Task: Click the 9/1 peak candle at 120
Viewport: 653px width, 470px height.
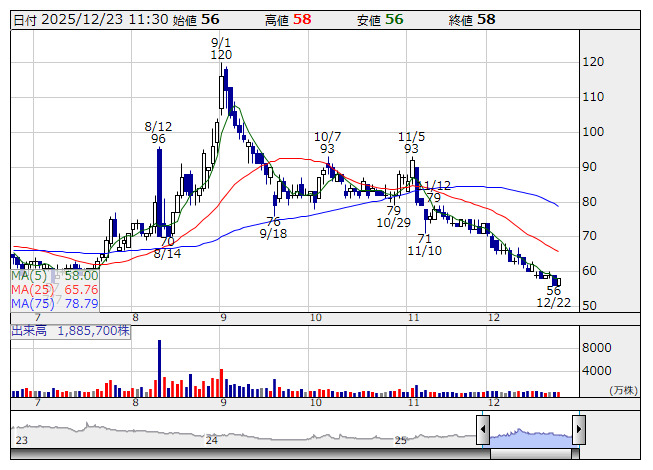Action: pyautogui.click(x=225, y=85)
